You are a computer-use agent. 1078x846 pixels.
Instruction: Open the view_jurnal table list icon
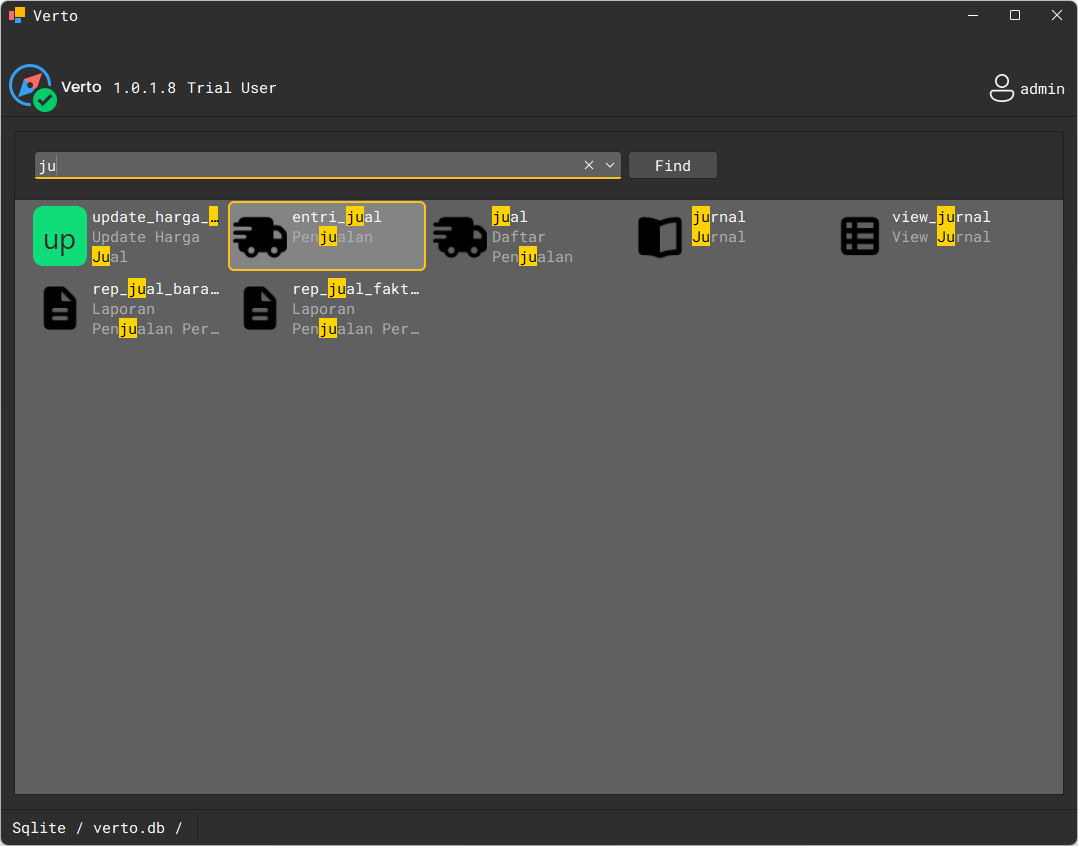click(x=860, y=236)
